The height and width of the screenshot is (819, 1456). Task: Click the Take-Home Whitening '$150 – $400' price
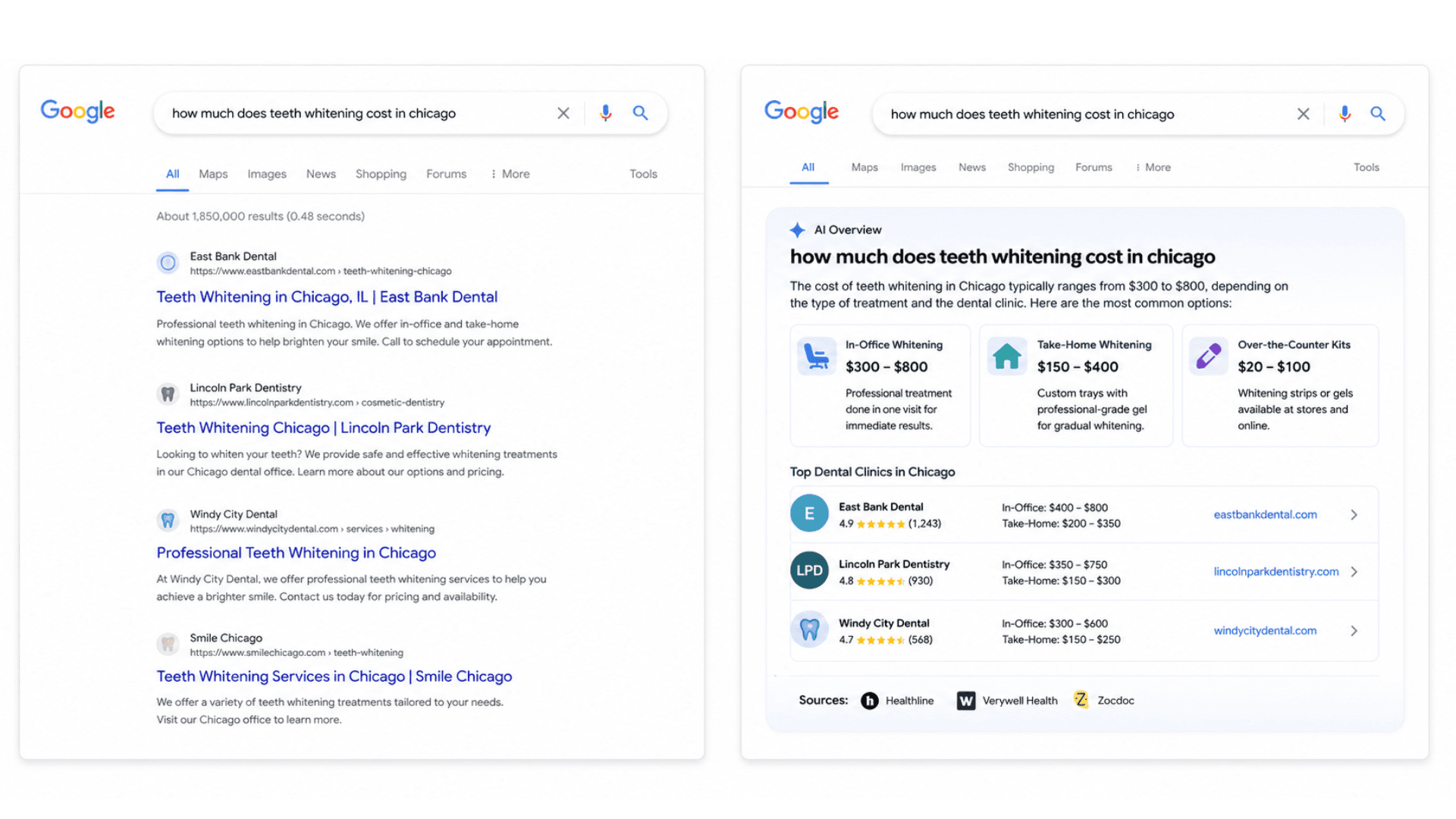coord(1078,367)
